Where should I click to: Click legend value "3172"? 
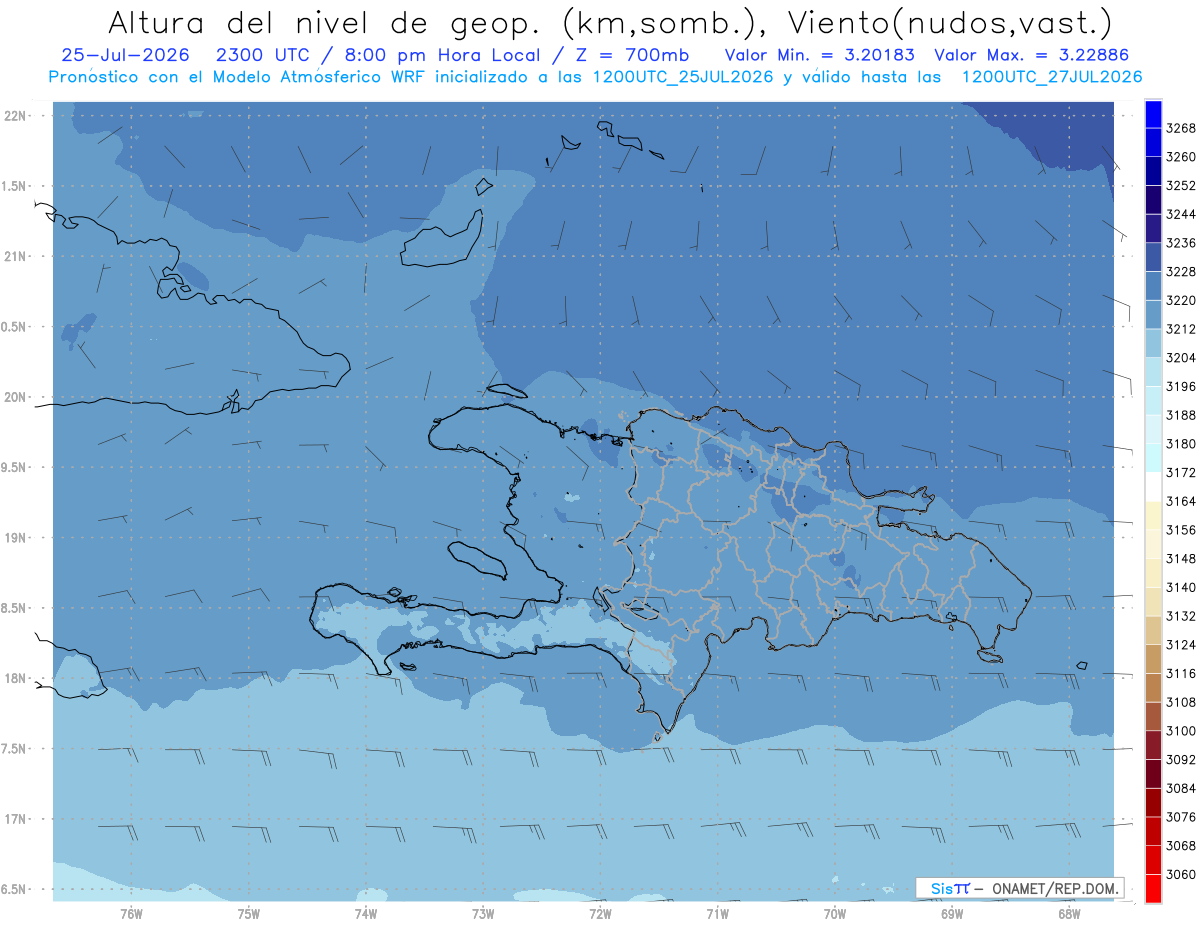[1181, 472]
